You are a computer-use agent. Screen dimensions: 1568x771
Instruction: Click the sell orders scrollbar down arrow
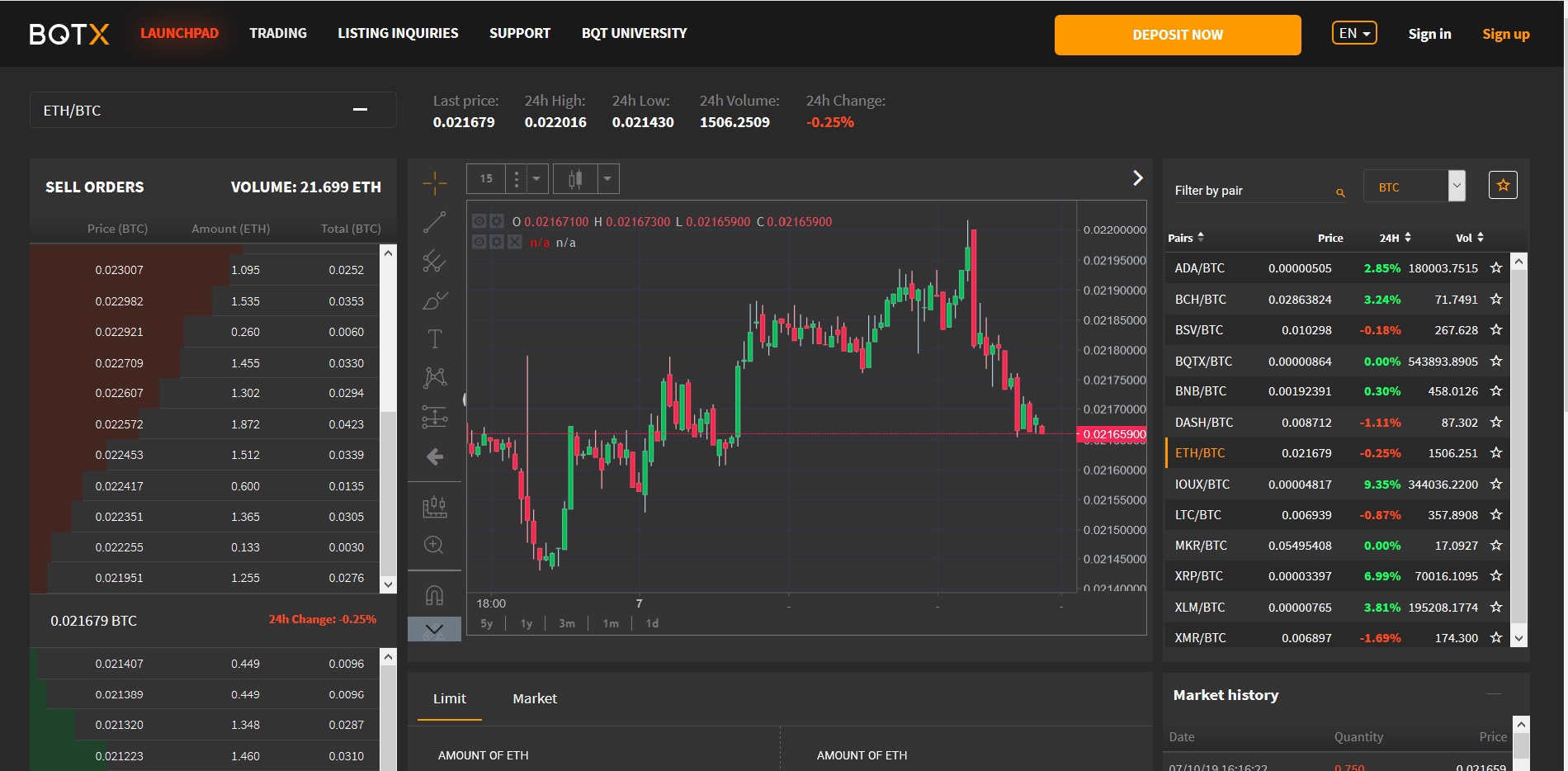click(388, 584)
